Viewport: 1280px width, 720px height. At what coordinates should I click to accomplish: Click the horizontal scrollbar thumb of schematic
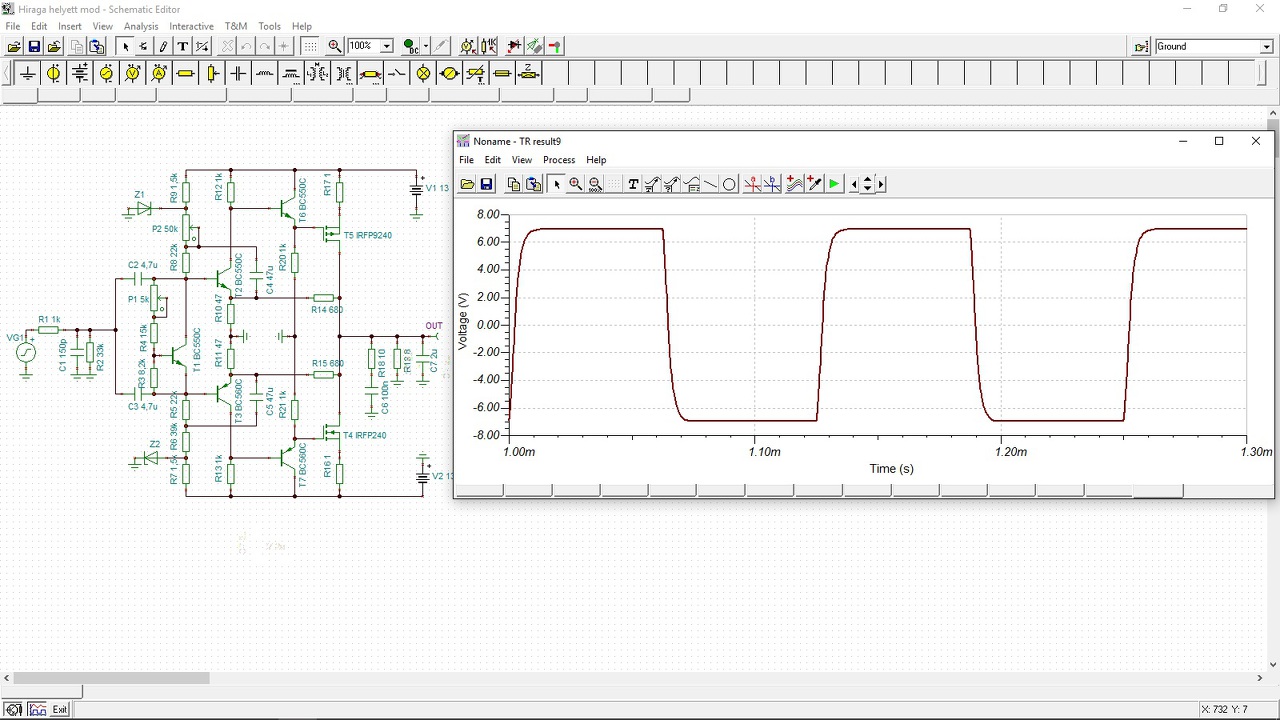pos(110,678)
